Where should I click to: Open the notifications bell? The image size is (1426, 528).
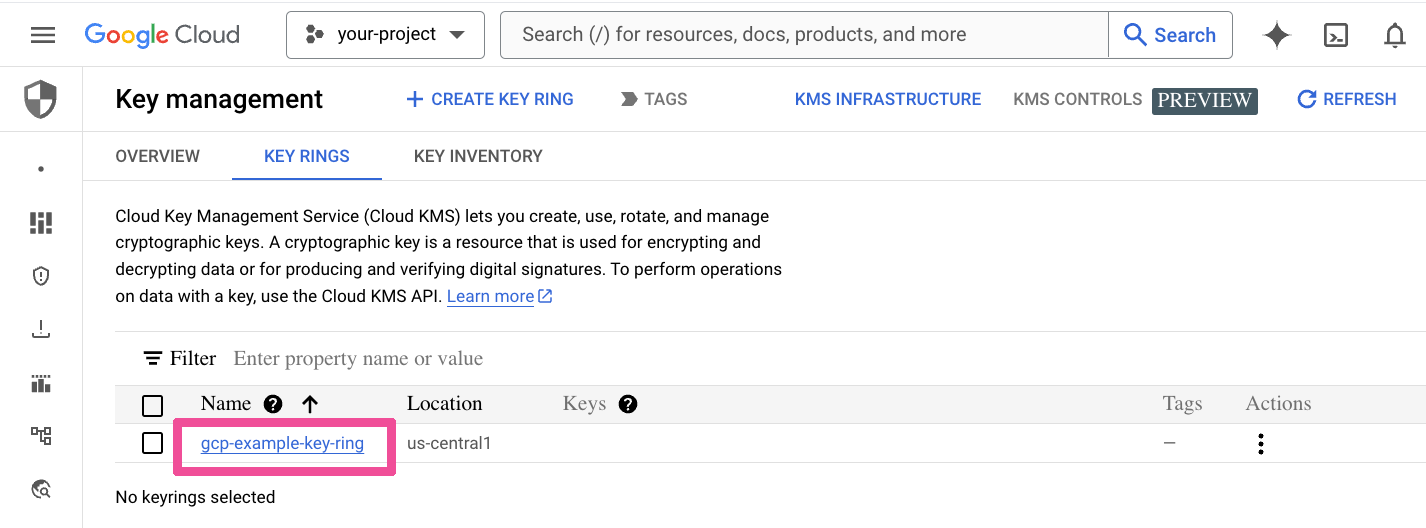tap(1394, 35)
